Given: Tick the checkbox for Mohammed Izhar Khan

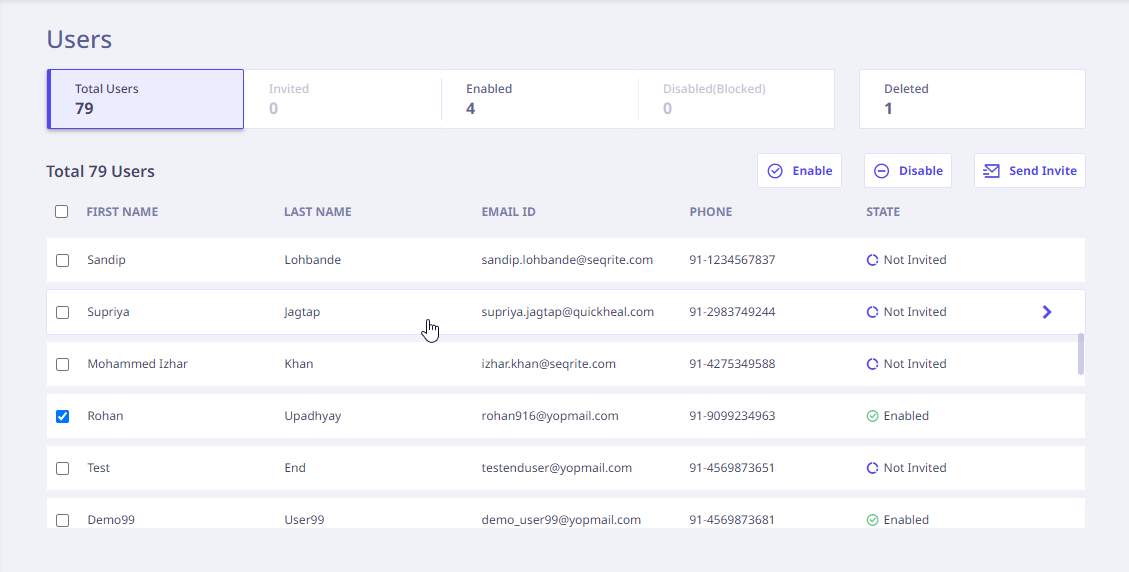Looking at the screenshot, I should pos(62,364).
